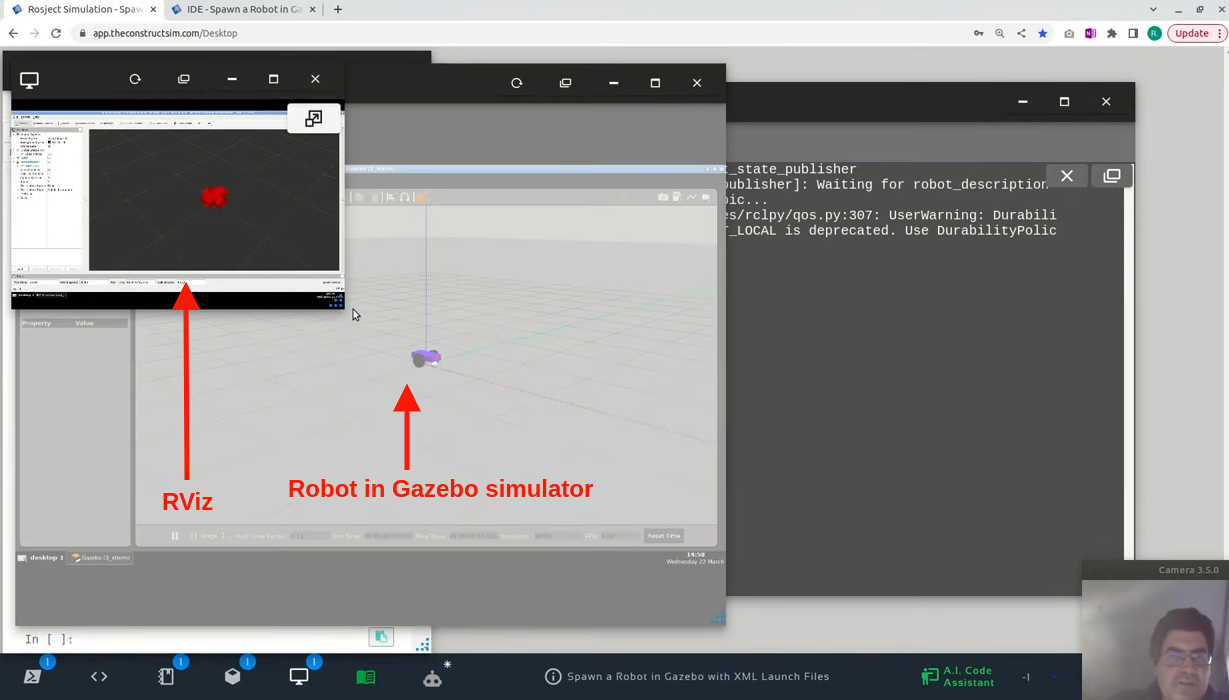This screenshot has width=1229, height=700.
Task: Open the notebook icon in bottom toolbar
Action: (166, 677)
